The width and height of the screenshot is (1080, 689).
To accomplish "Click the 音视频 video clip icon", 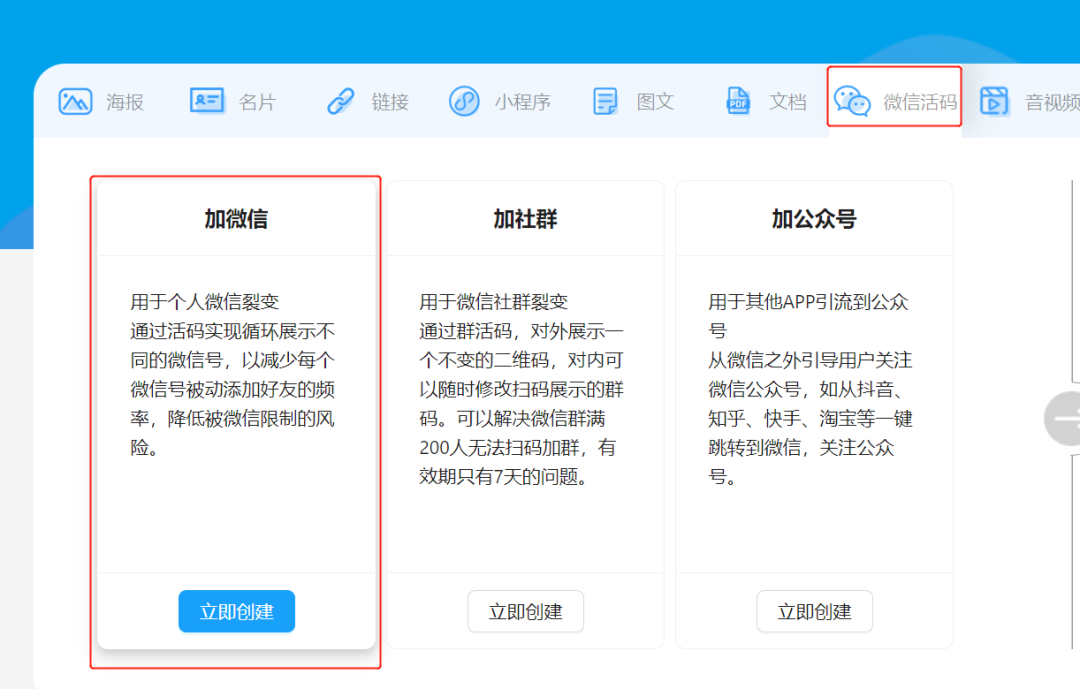I will (x=994, y=101).
